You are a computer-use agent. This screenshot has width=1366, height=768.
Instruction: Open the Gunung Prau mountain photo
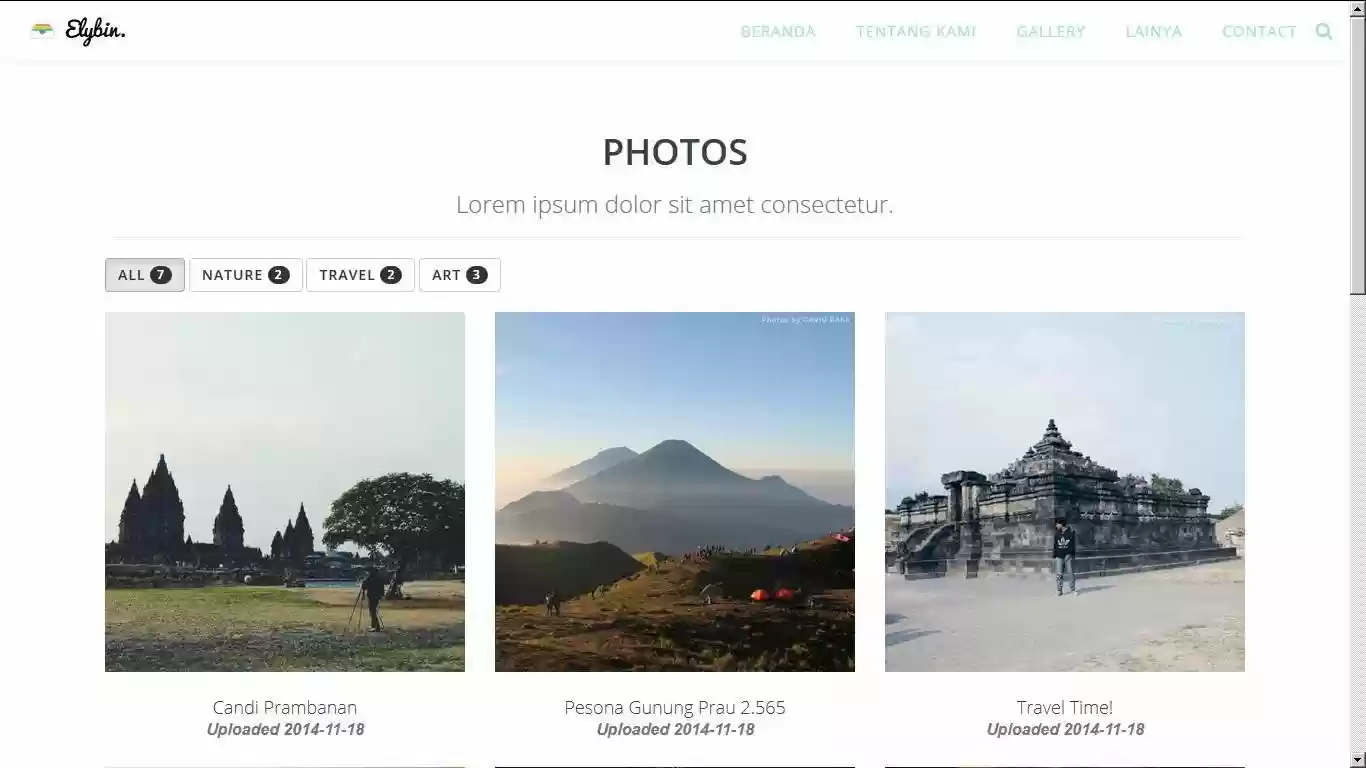[x=675, y=491]
